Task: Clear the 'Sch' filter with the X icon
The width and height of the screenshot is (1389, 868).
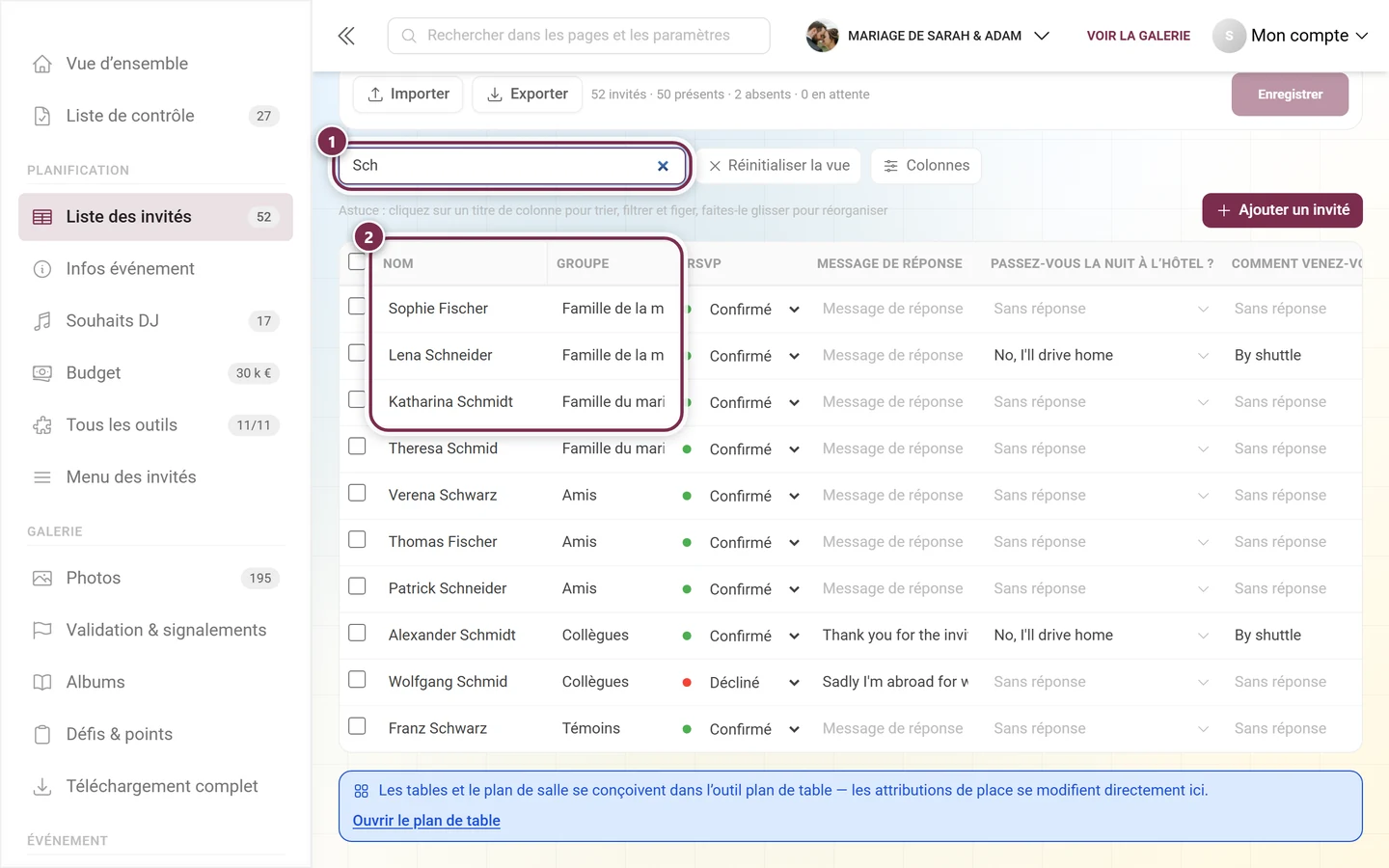Action: coord(663,166)
